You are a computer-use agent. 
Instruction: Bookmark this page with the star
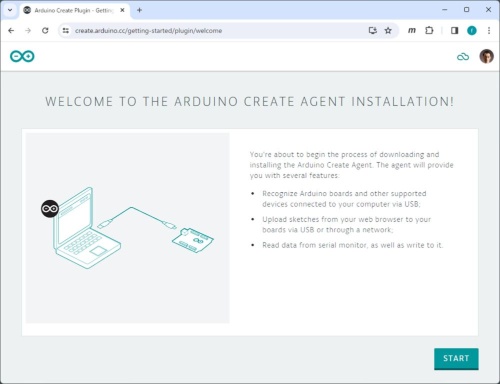388,31
